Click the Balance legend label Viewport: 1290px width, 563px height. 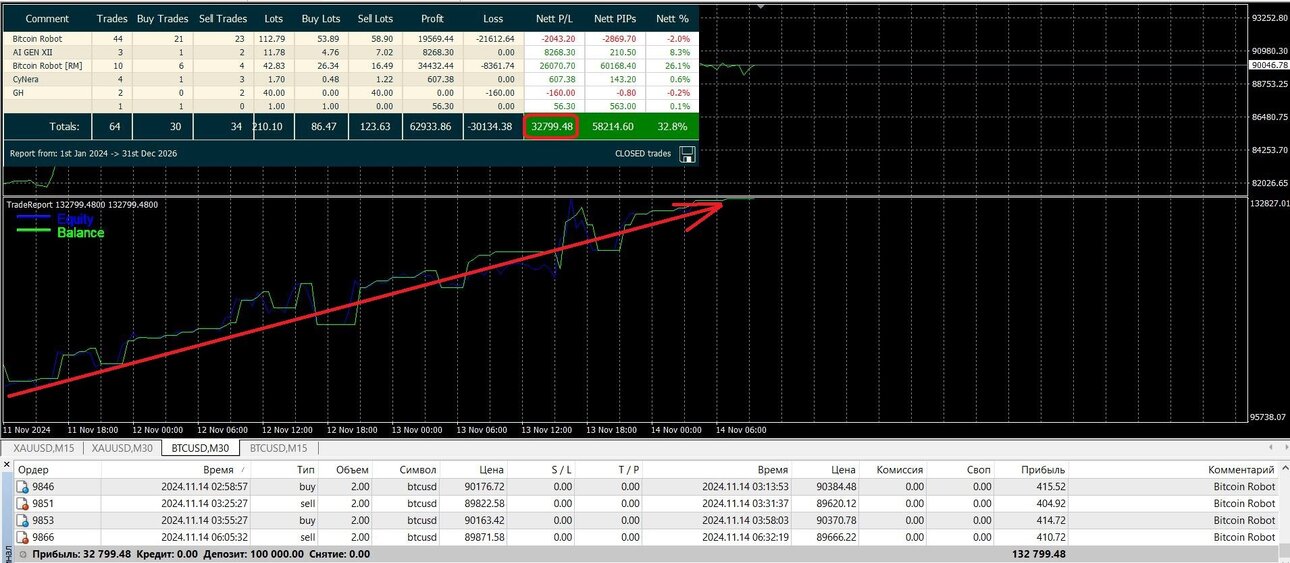tap(80, 233)
